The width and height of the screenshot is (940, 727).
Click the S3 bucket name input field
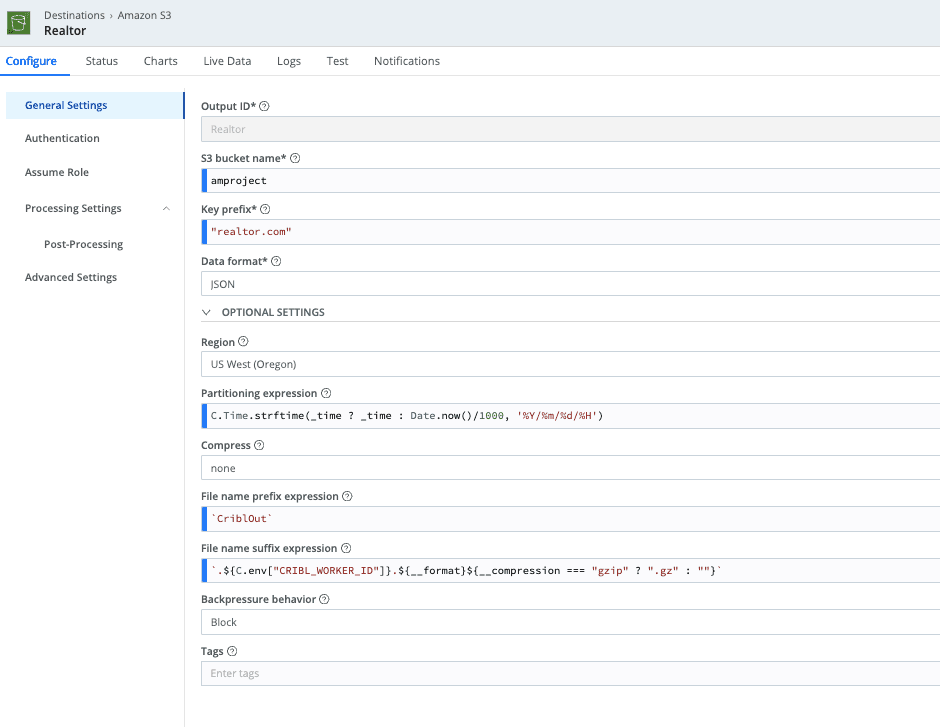click(570, 181)
